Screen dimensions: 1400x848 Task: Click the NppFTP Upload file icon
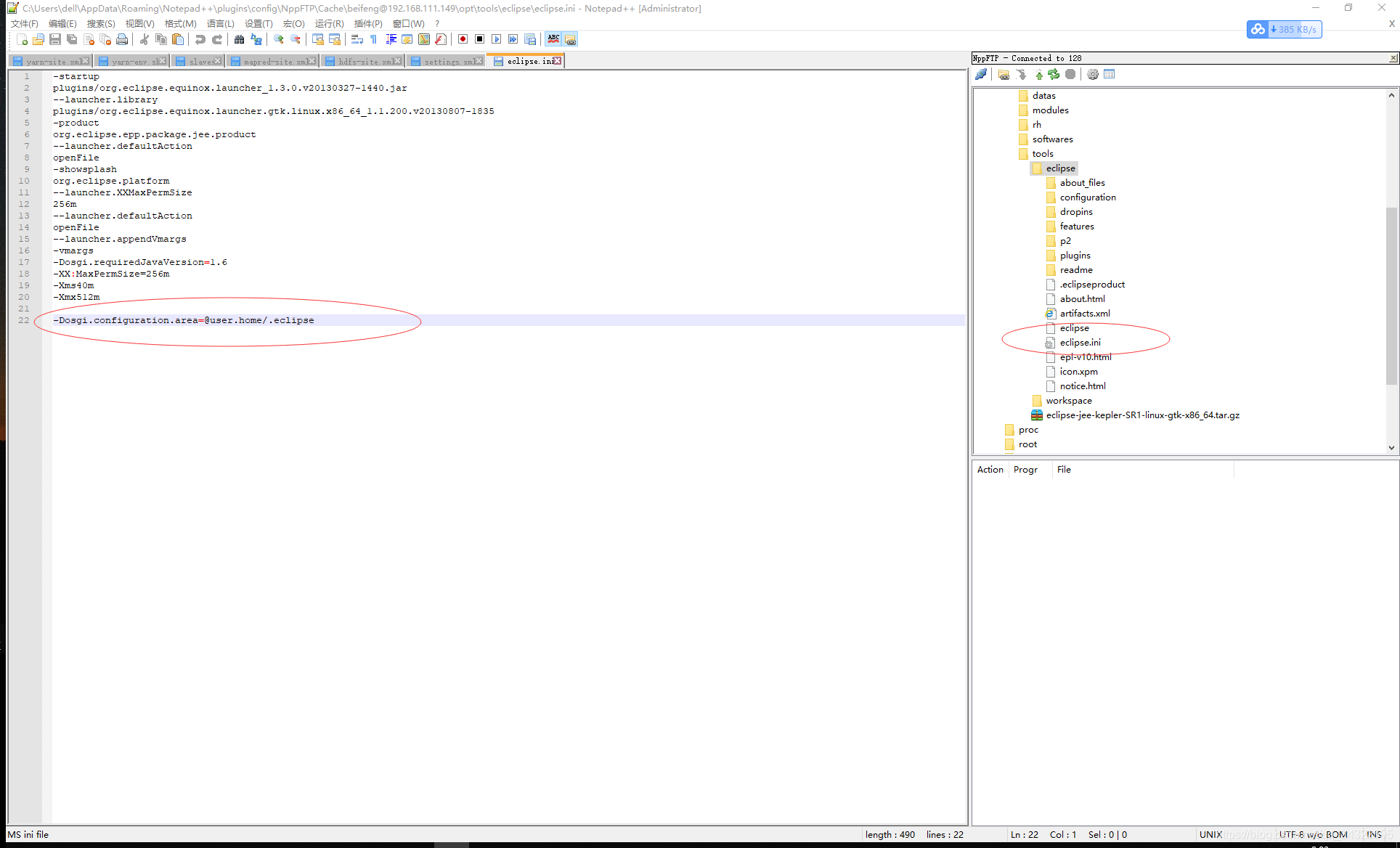pyautogui.click(x=1039, y=74)
